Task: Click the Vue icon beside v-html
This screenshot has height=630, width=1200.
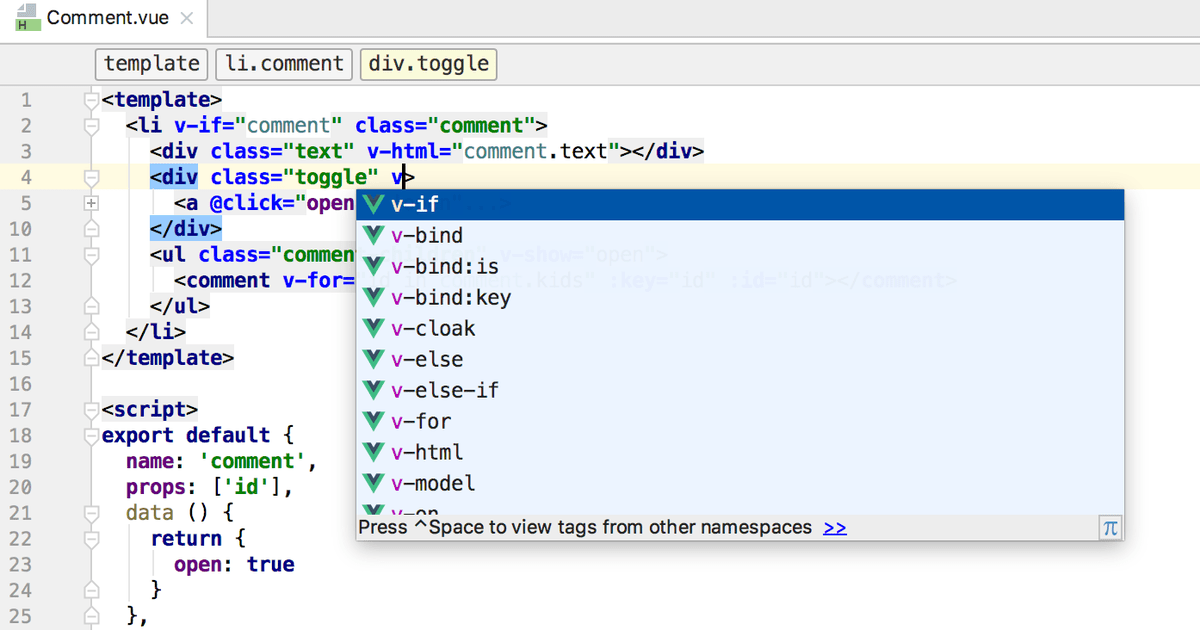Action: (x=373, y=452)
